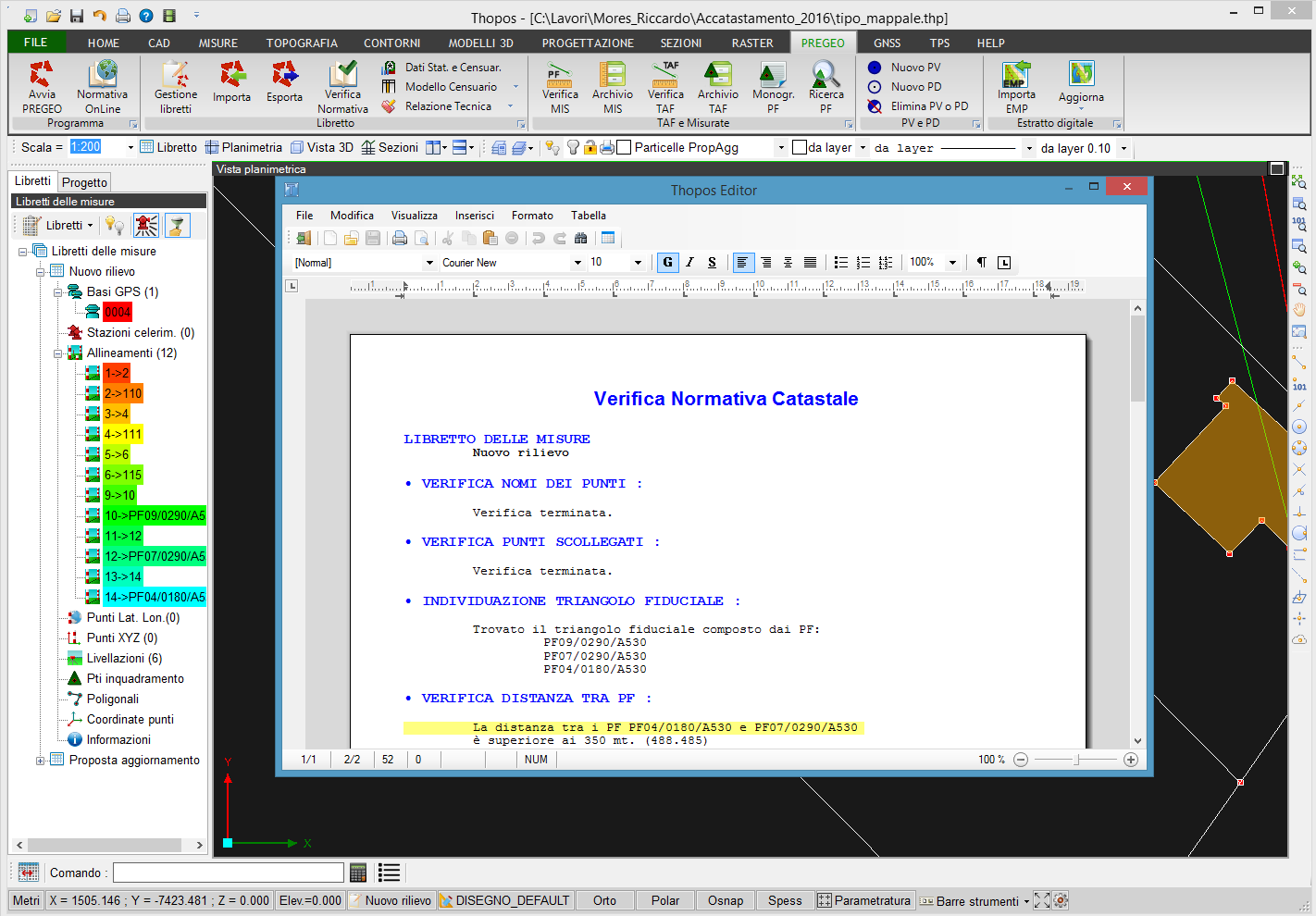Screen dimensions: 1316x916
Task: Open the FILE tab
Action: 36,43
